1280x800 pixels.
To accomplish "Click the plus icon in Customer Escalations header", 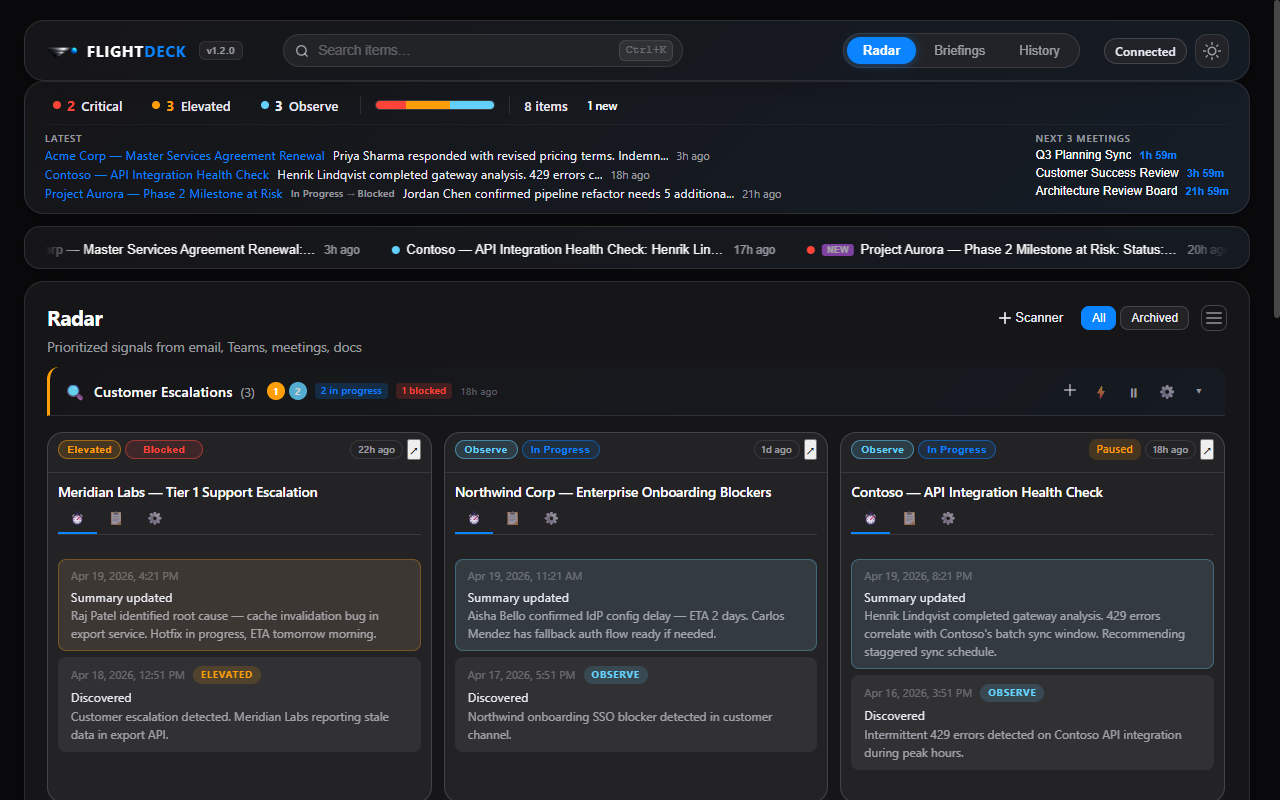I will click(x=1070, y=391).
